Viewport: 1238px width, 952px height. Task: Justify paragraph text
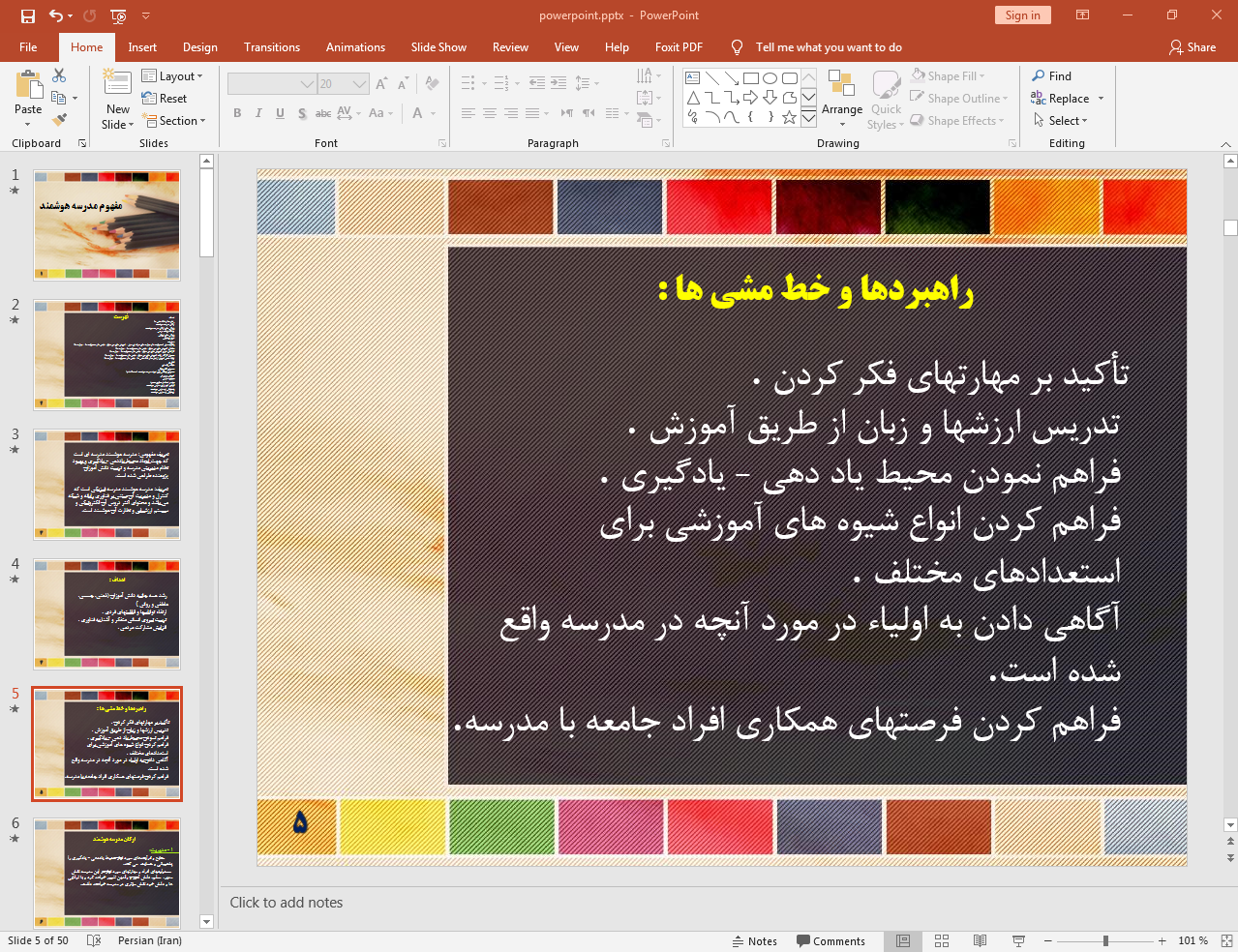532,113
